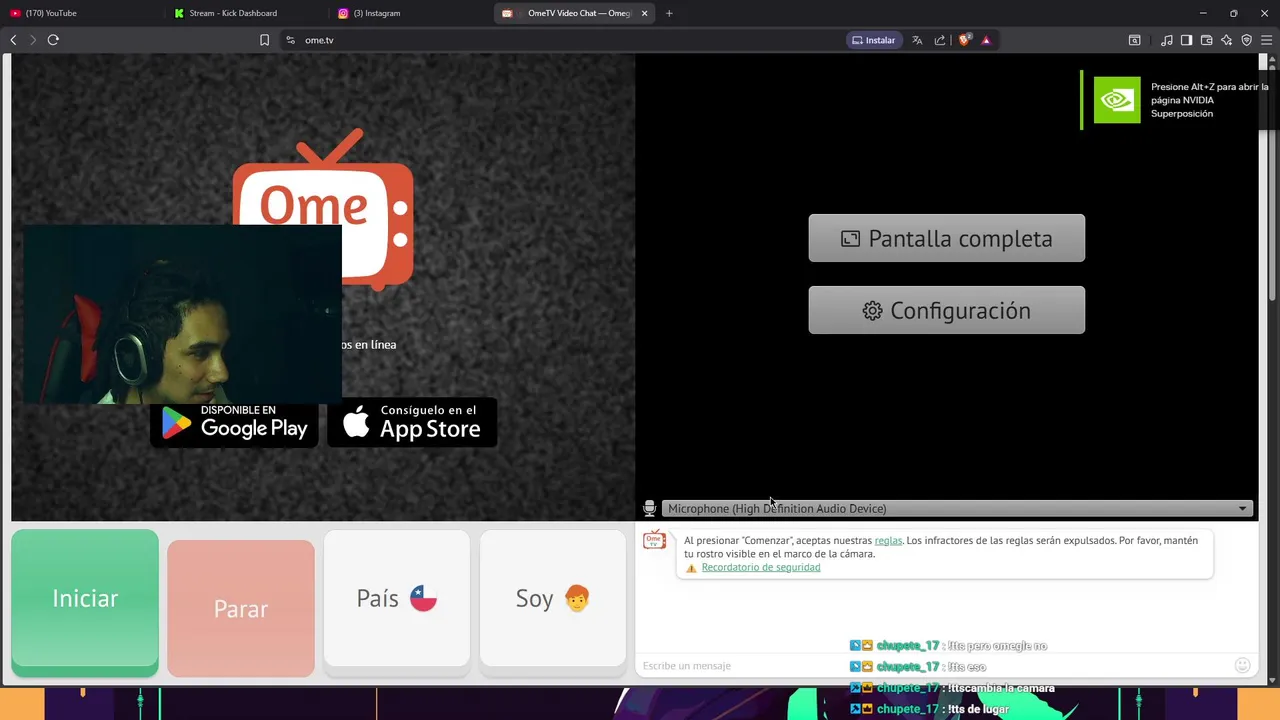1280x720 pixels.
Task: Click the Chile flag icon
Action: pos(423,598)
